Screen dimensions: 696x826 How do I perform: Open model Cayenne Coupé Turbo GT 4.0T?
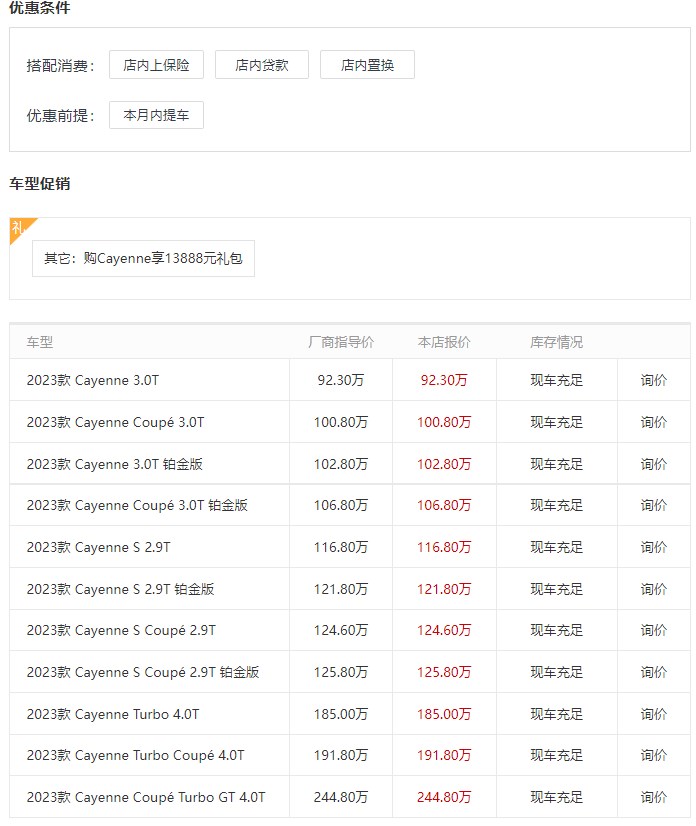146,797
